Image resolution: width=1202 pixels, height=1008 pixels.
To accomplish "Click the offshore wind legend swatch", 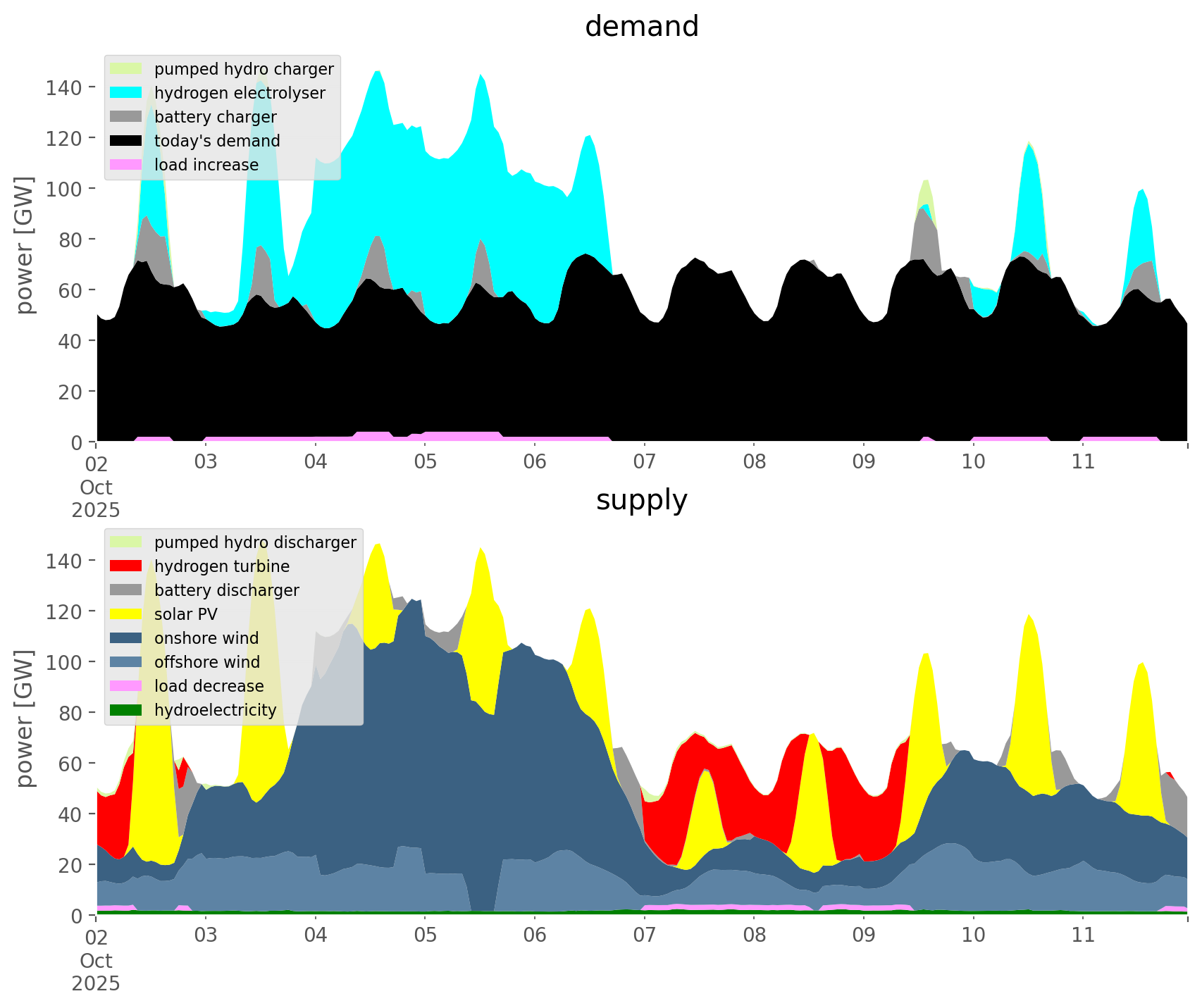I will pyautogui.click(x=127, y=662).
